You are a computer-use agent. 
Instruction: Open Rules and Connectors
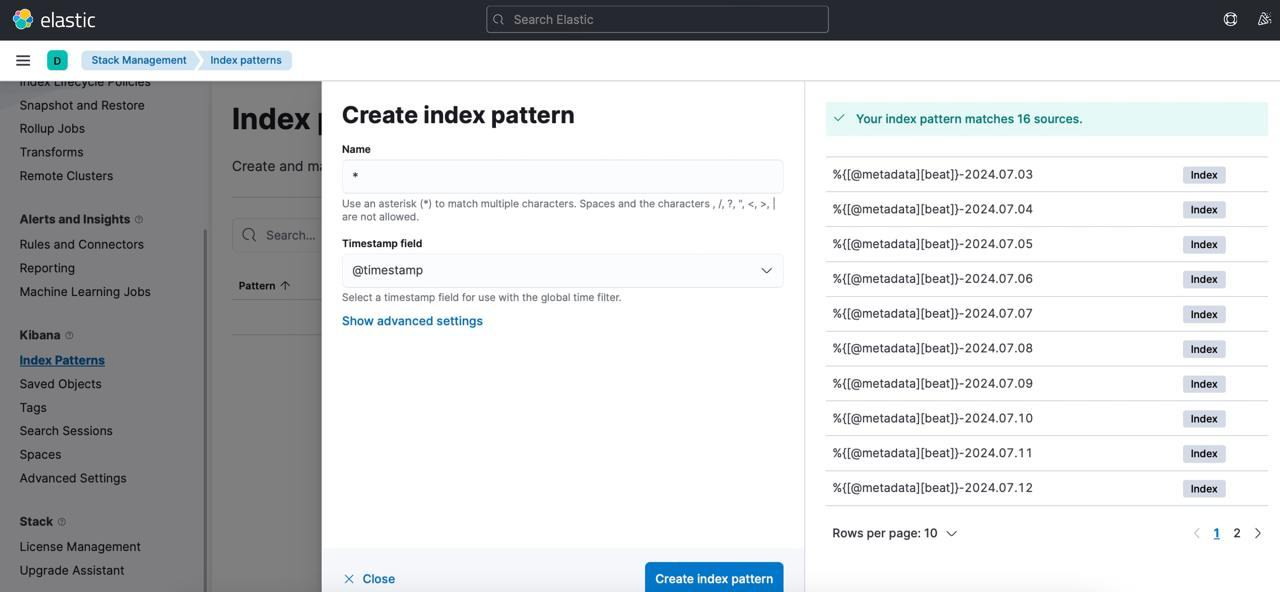[82, 245]
